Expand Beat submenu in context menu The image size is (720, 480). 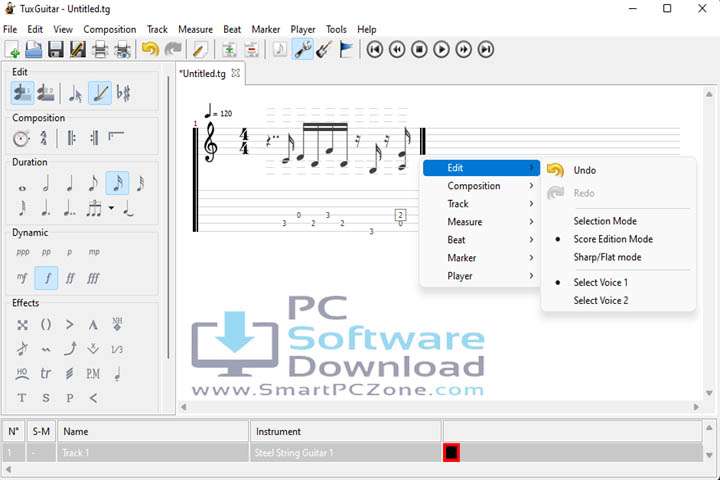(x=481, y=240)
